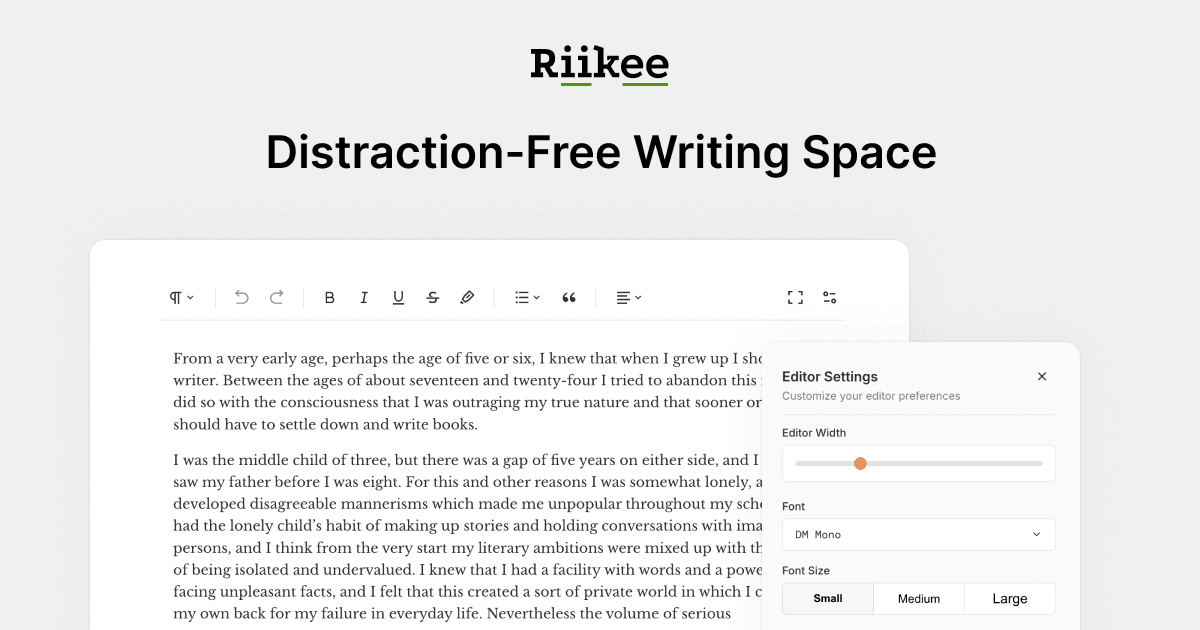Open the DM Mono font selector
The height and width of the screenshot is (630, 1200).
(918, 534)
